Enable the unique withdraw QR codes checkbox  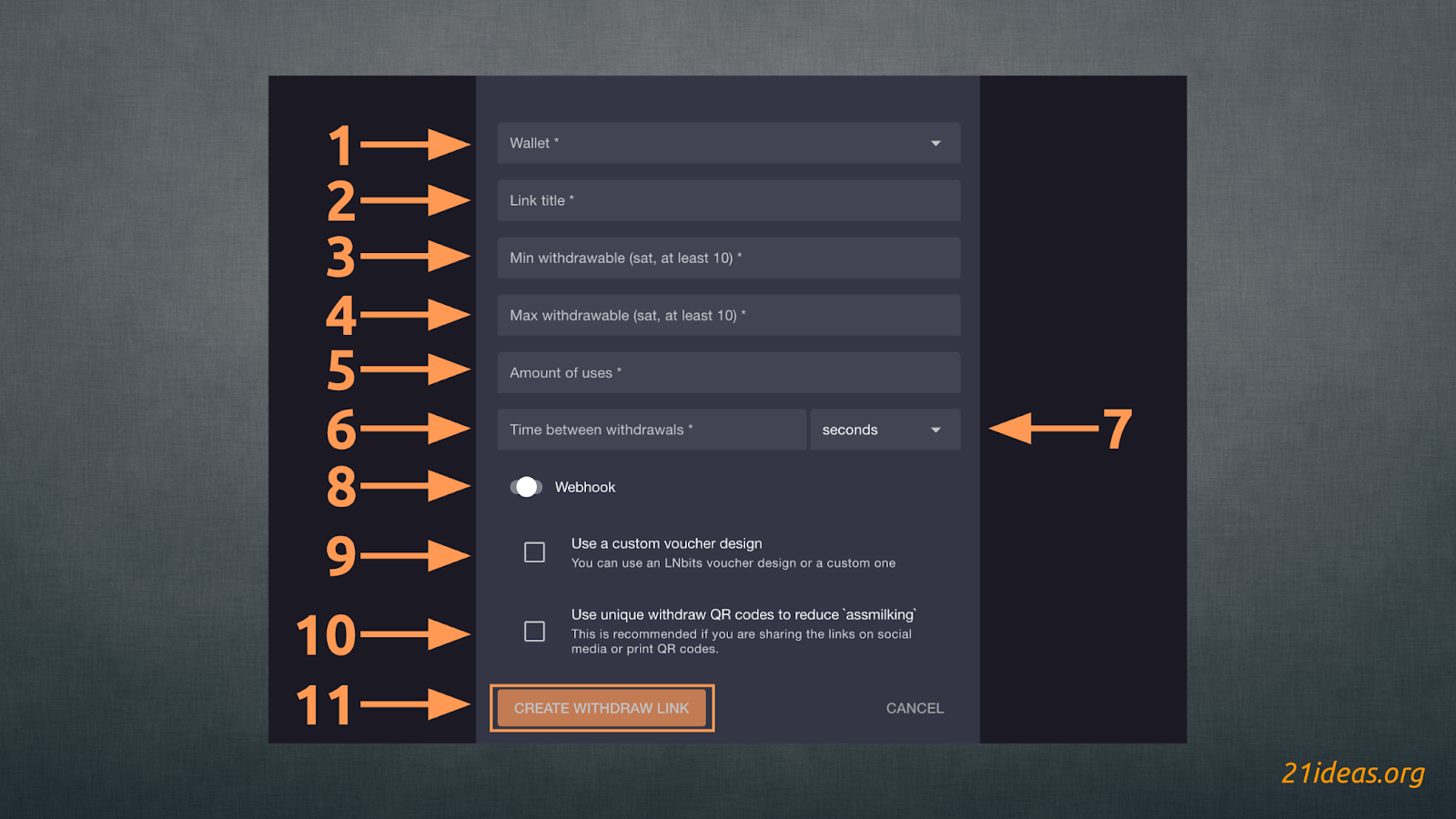534,632
